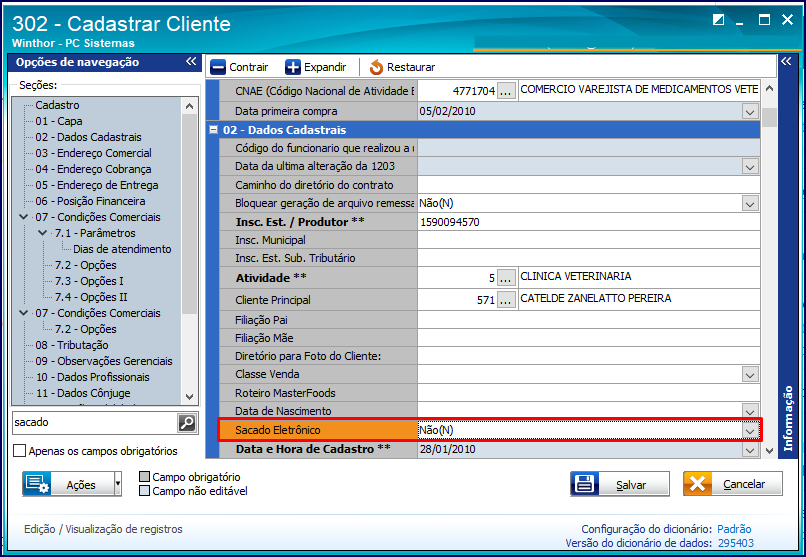The image size is (806, 557).
Task: Open the Cliente Principal lookup ellipsis button
Action: [x=506, y=300]
